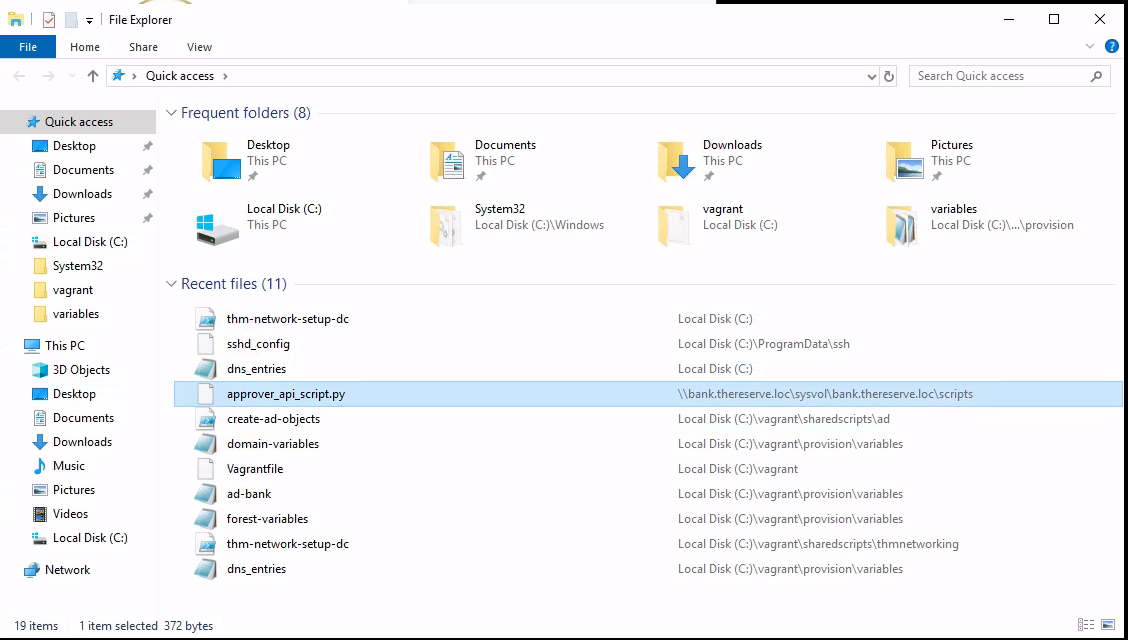The height and width of the screenshot is (640, 1128).
Task: Select the domain-variables file icon
Action: pyautogui.click(x=206, y=444)
